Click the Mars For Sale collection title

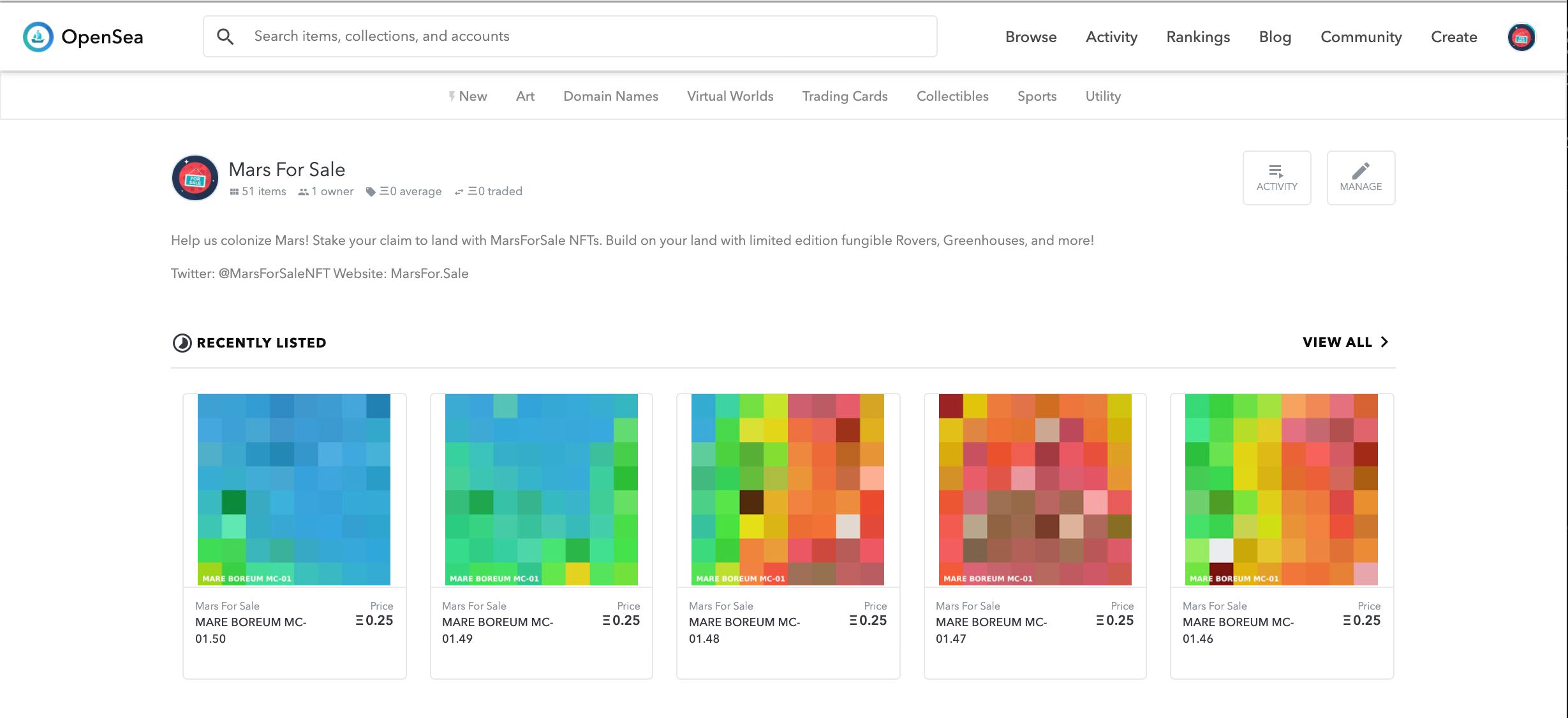(286, 170)
